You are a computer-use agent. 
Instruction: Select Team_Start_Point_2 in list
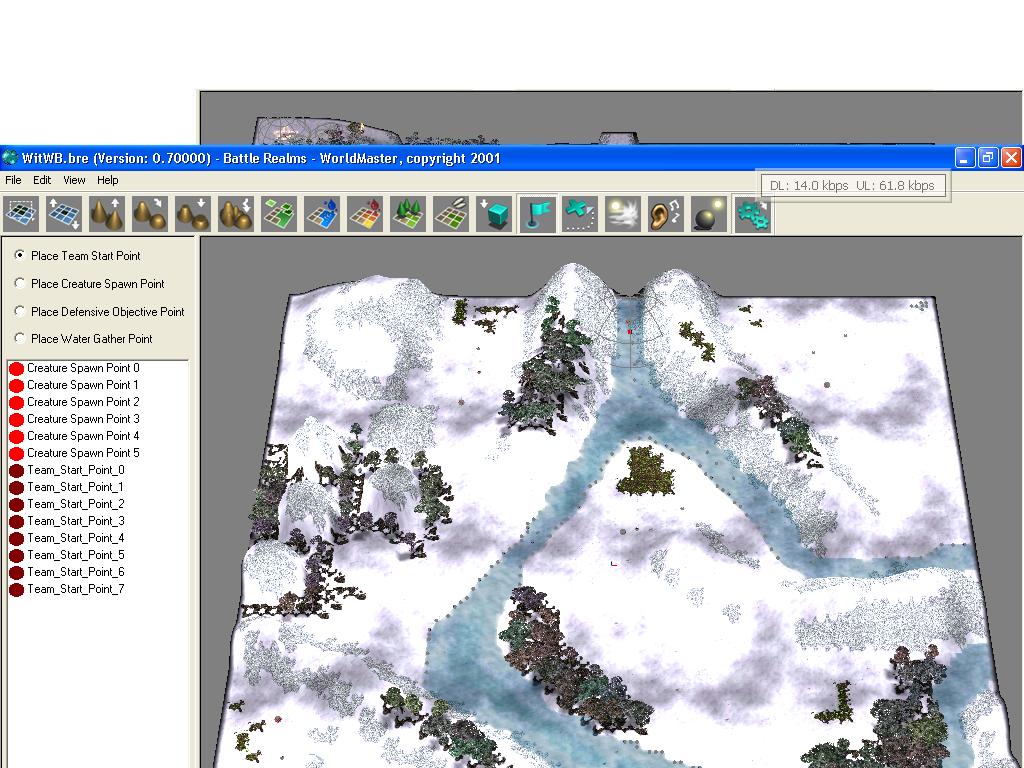[67, 504]
